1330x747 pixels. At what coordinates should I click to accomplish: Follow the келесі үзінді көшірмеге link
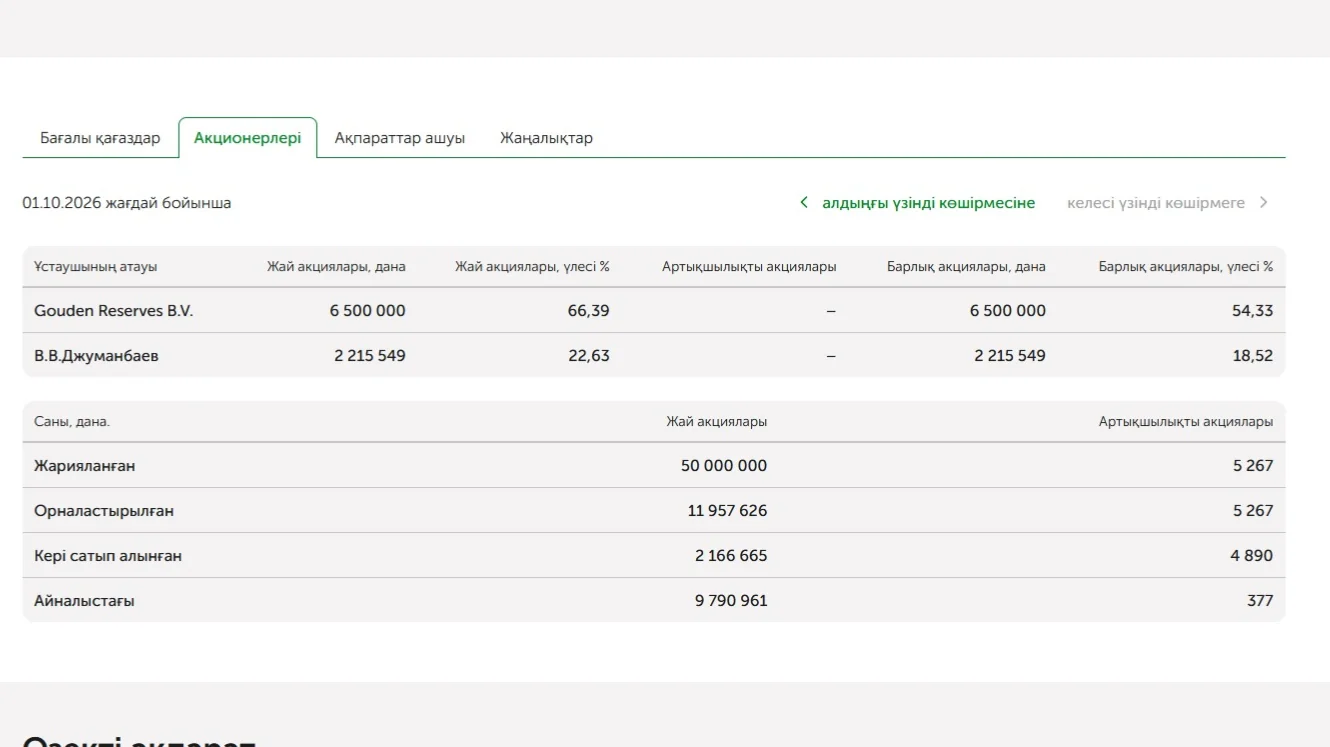1167,203
